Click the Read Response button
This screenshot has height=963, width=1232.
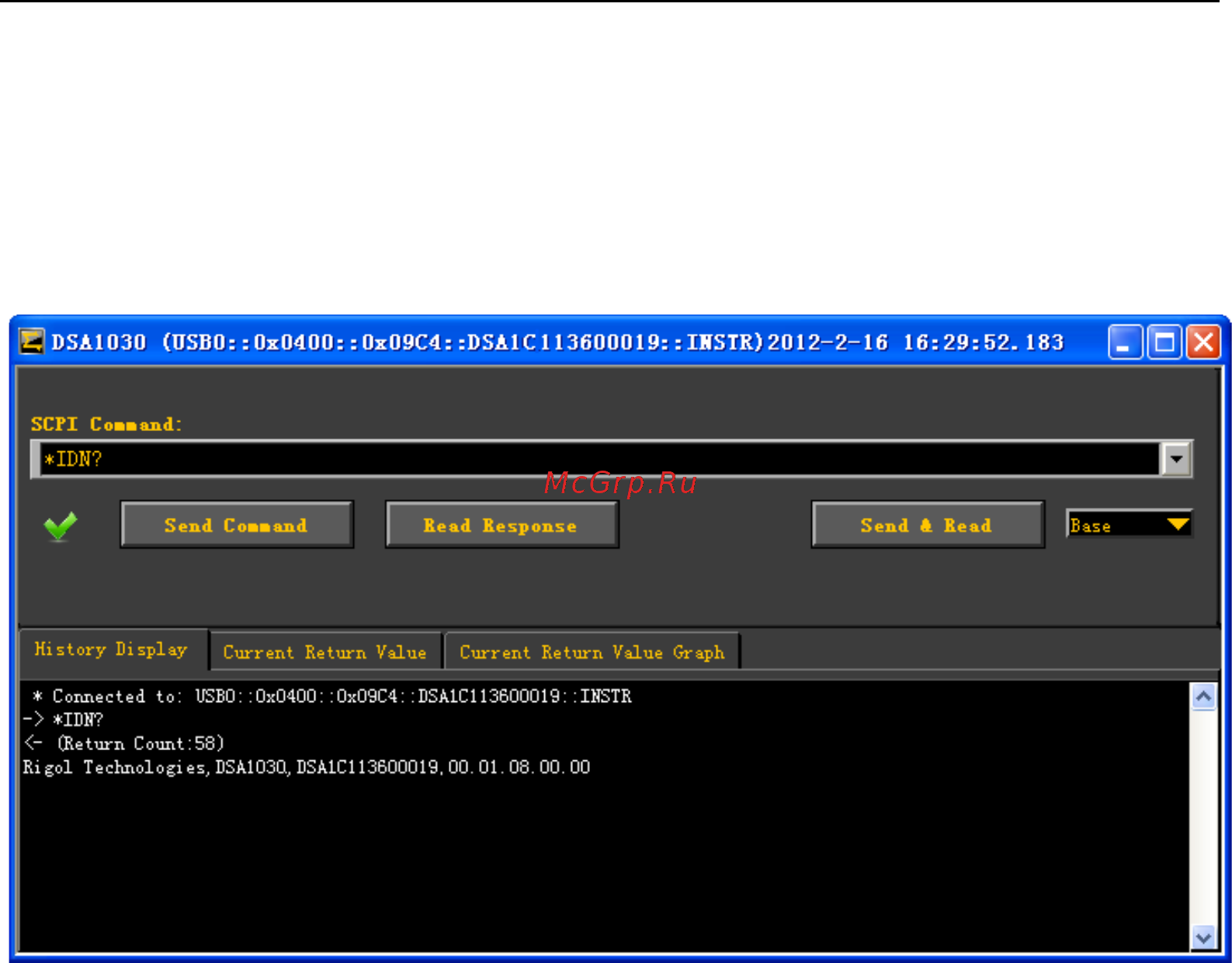point(501,526)
